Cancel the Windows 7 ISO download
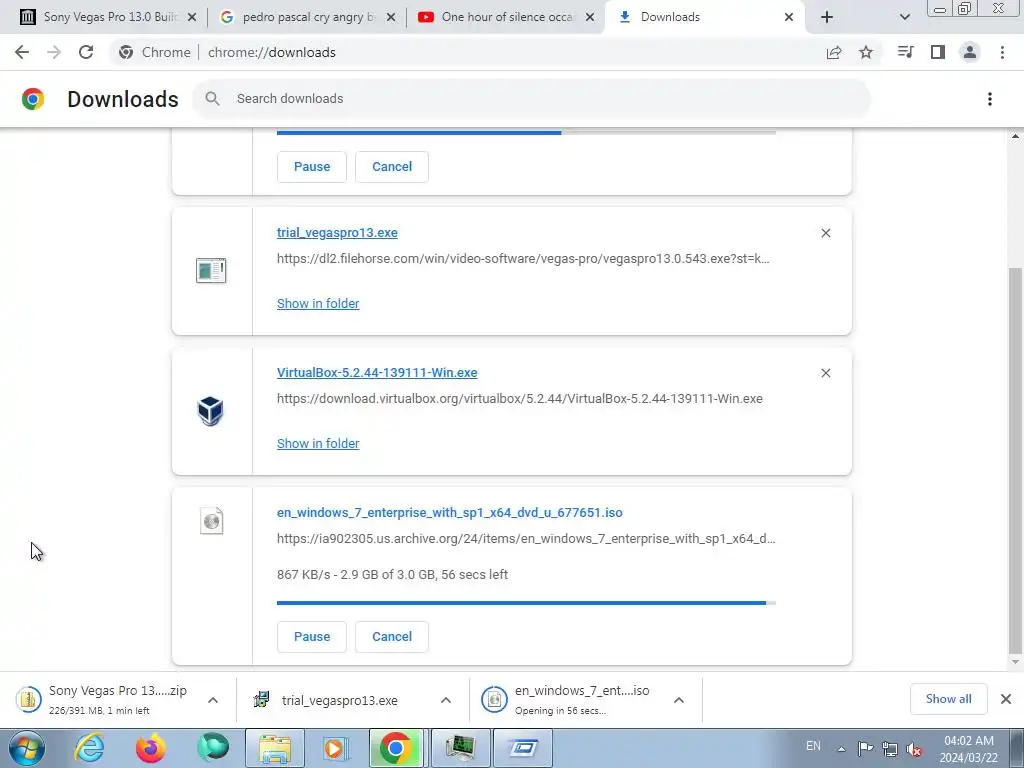The image size is (1024, 768). click(392, 637)
